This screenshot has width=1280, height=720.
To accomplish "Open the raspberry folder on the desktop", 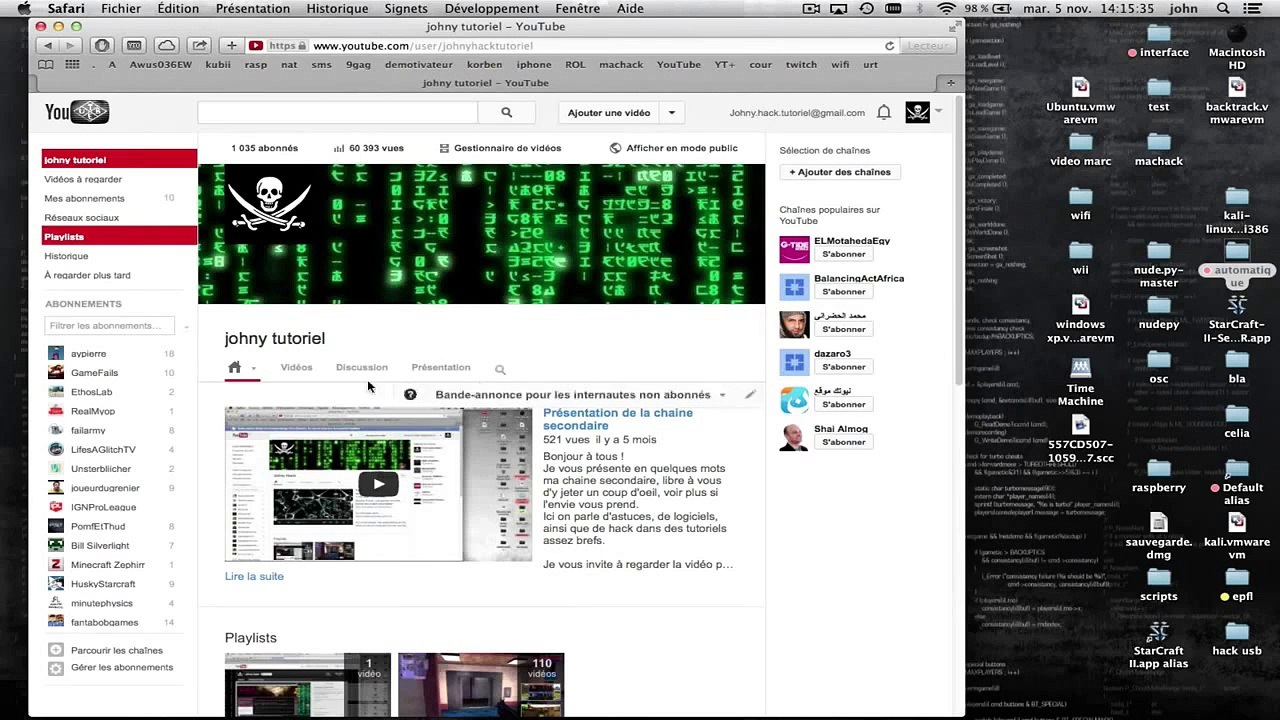I will 1159,475.
